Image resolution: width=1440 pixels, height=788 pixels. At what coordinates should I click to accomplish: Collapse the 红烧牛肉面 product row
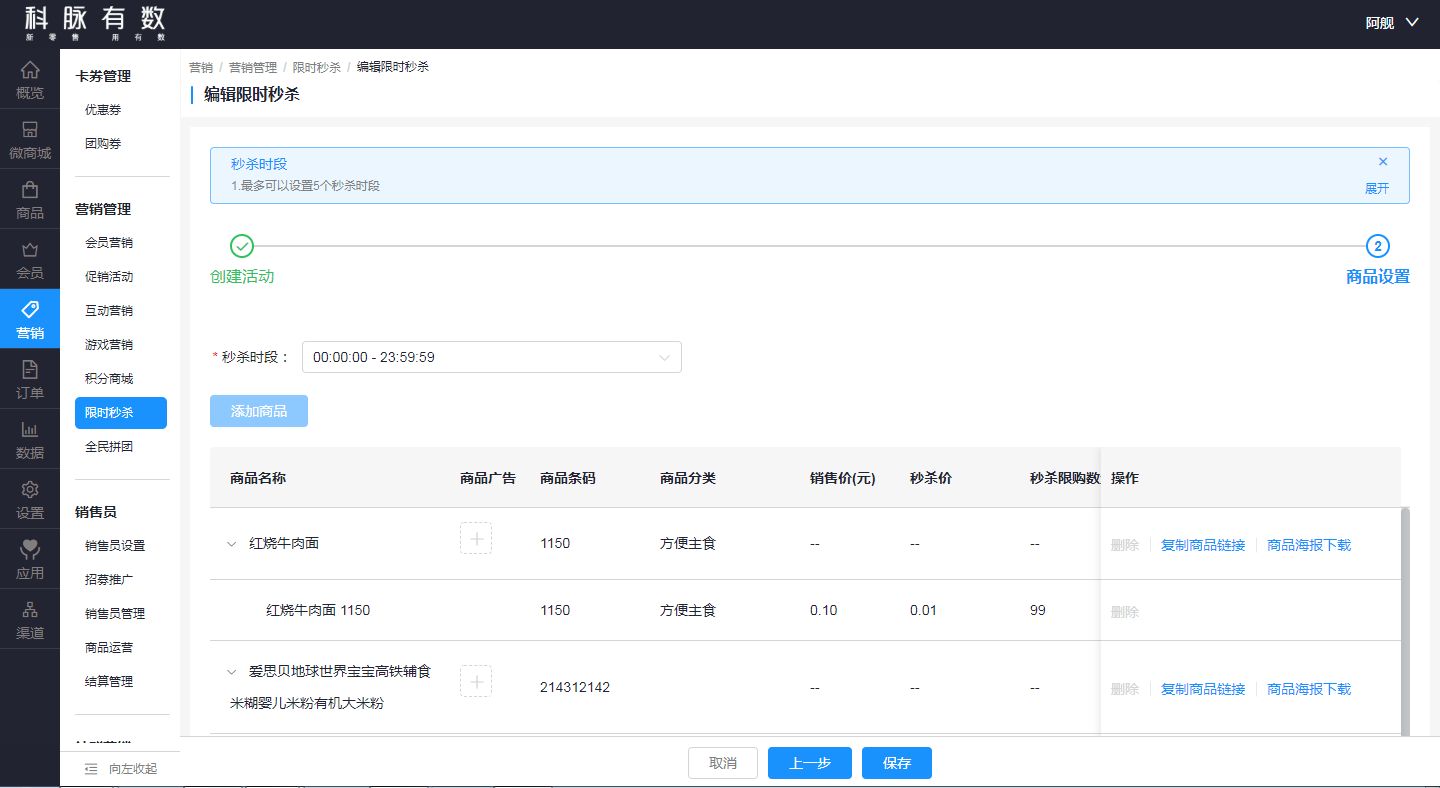click(x=232, y=544)
